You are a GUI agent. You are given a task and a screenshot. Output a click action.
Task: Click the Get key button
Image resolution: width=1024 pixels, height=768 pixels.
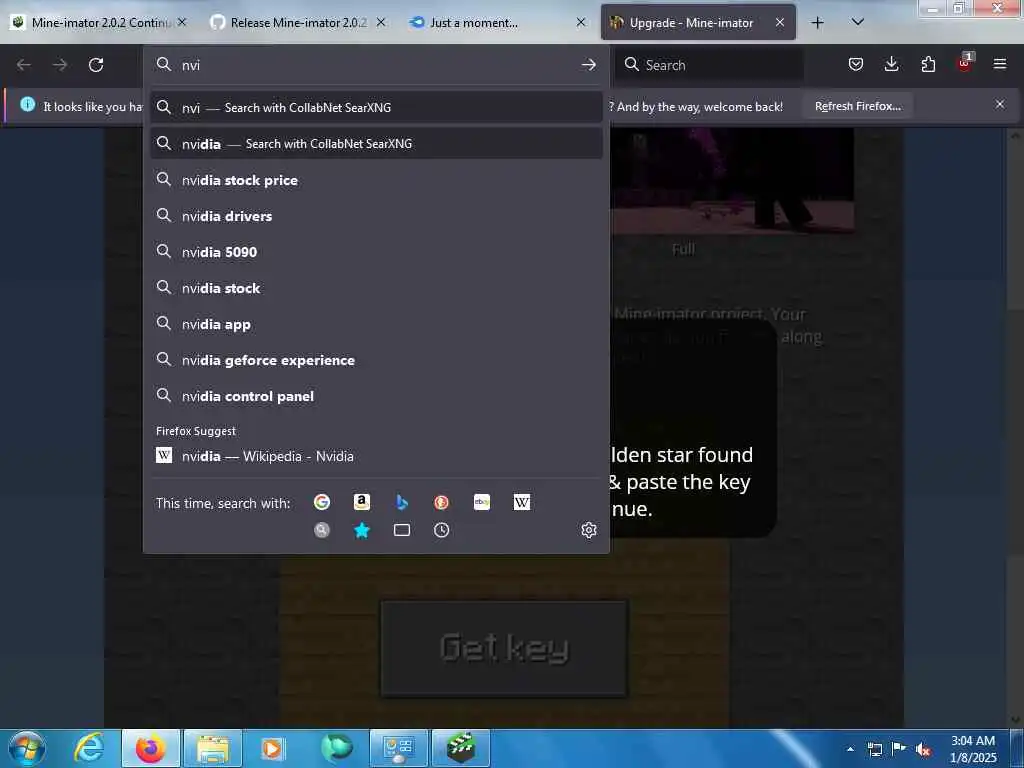click(x=504, y=648)
